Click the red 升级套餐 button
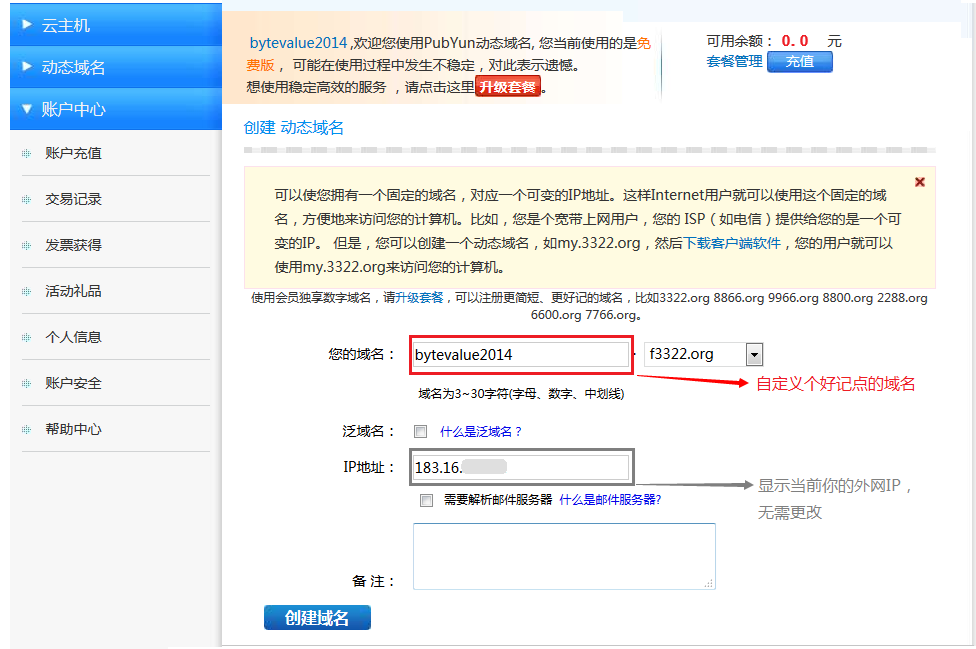 [x=508, y=87]
